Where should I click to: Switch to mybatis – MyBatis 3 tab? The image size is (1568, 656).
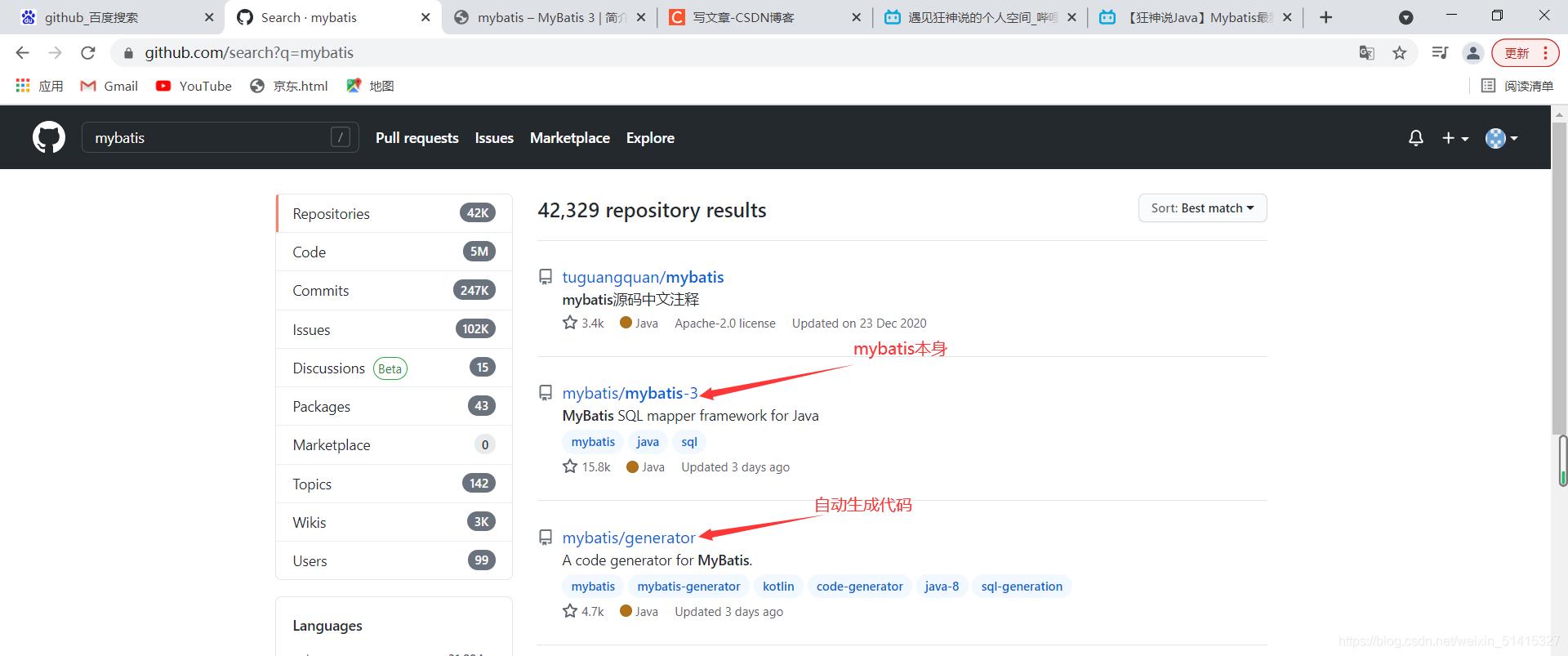(x=549, y=17)
